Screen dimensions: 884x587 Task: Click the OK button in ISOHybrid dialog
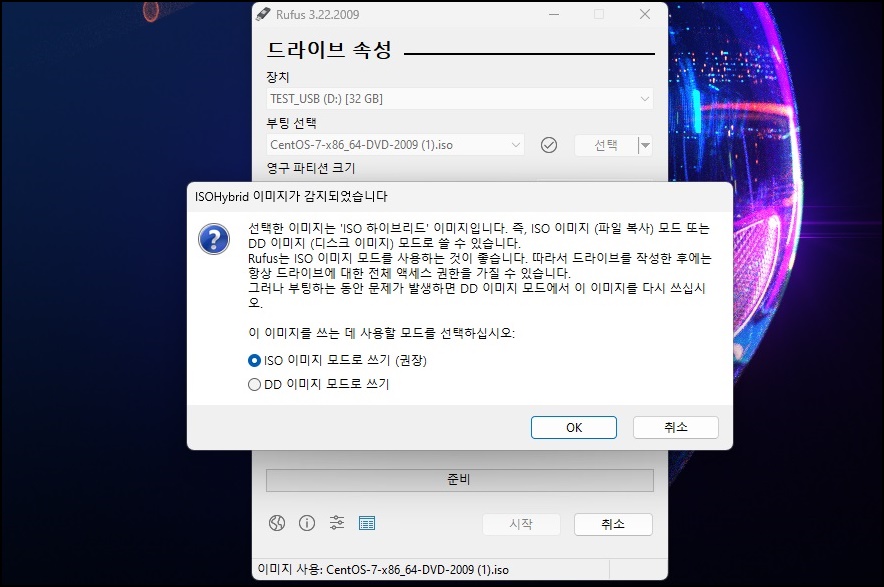pyautogui.click(x=573, y=427)
